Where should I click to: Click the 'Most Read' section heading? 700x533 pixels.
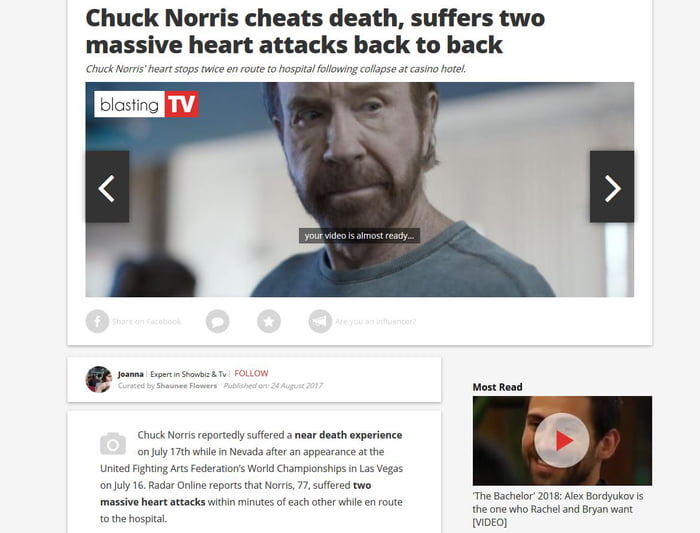point(497,387)
